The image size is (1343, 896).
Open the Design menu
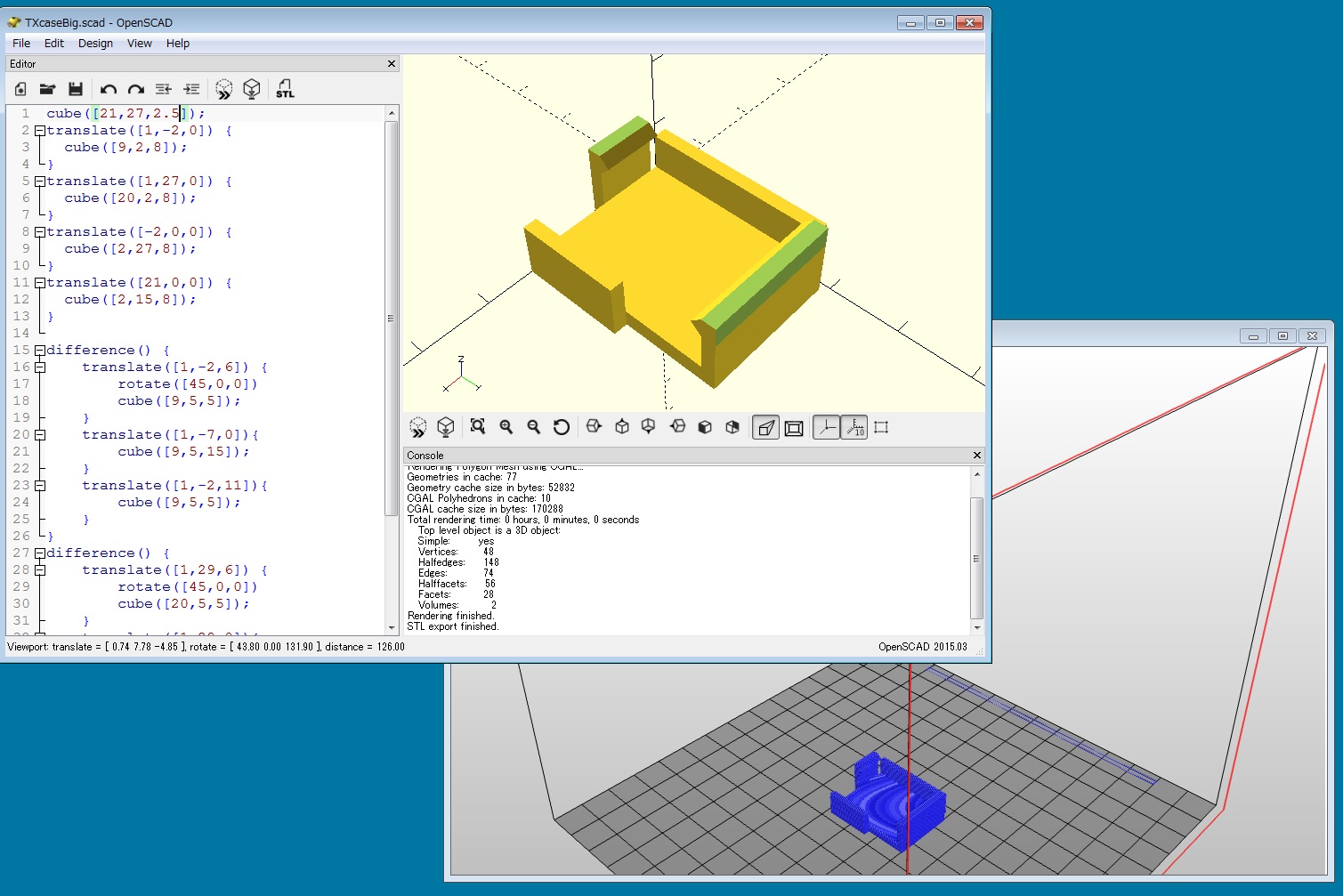[x=95, y=44]
